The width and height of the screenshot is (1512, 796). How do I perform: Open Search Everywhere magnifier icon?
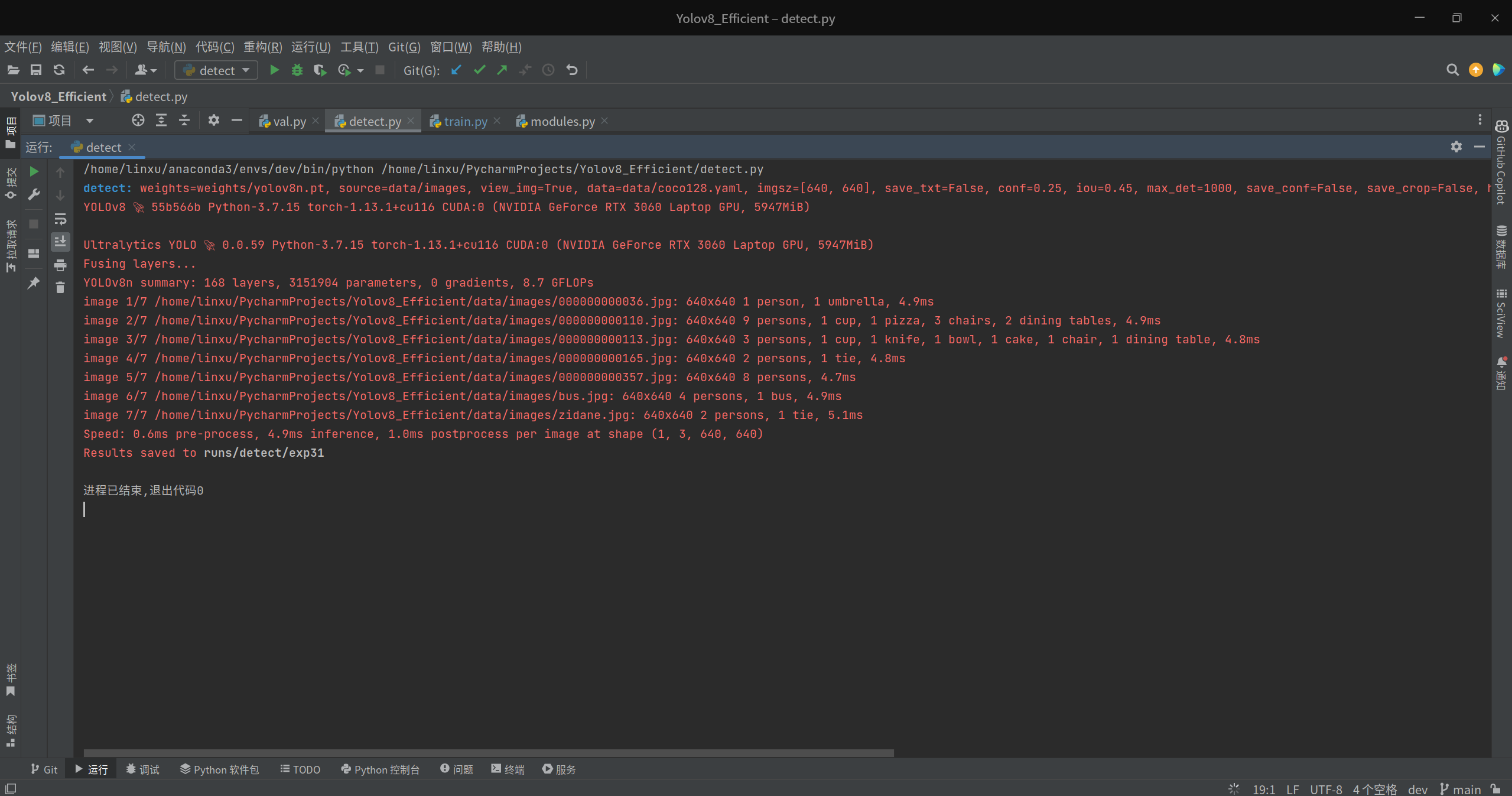point(1452,70)
